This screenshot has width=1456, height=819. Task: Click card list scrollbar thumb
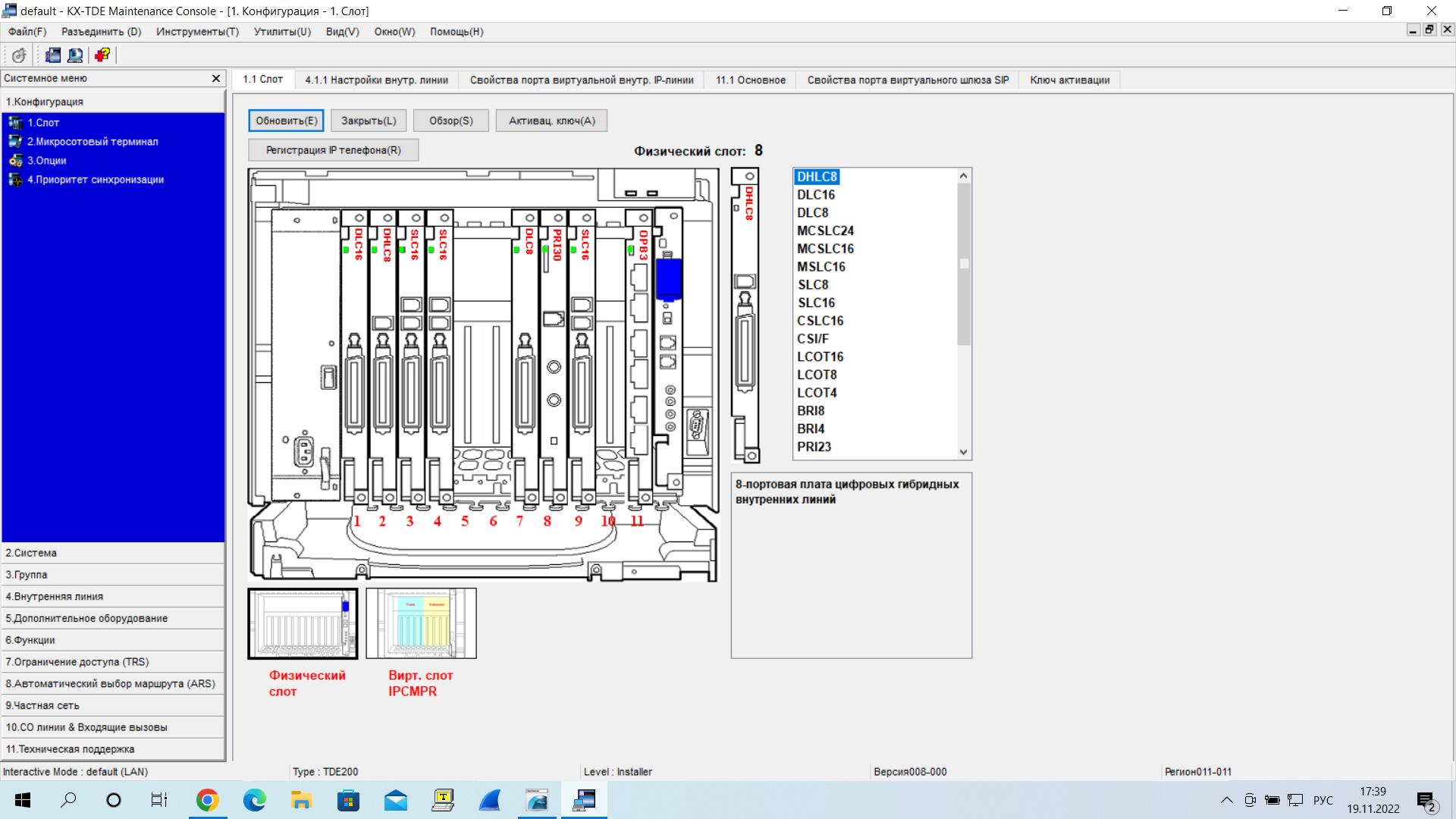pyautogui.click(x=964, y=264)
